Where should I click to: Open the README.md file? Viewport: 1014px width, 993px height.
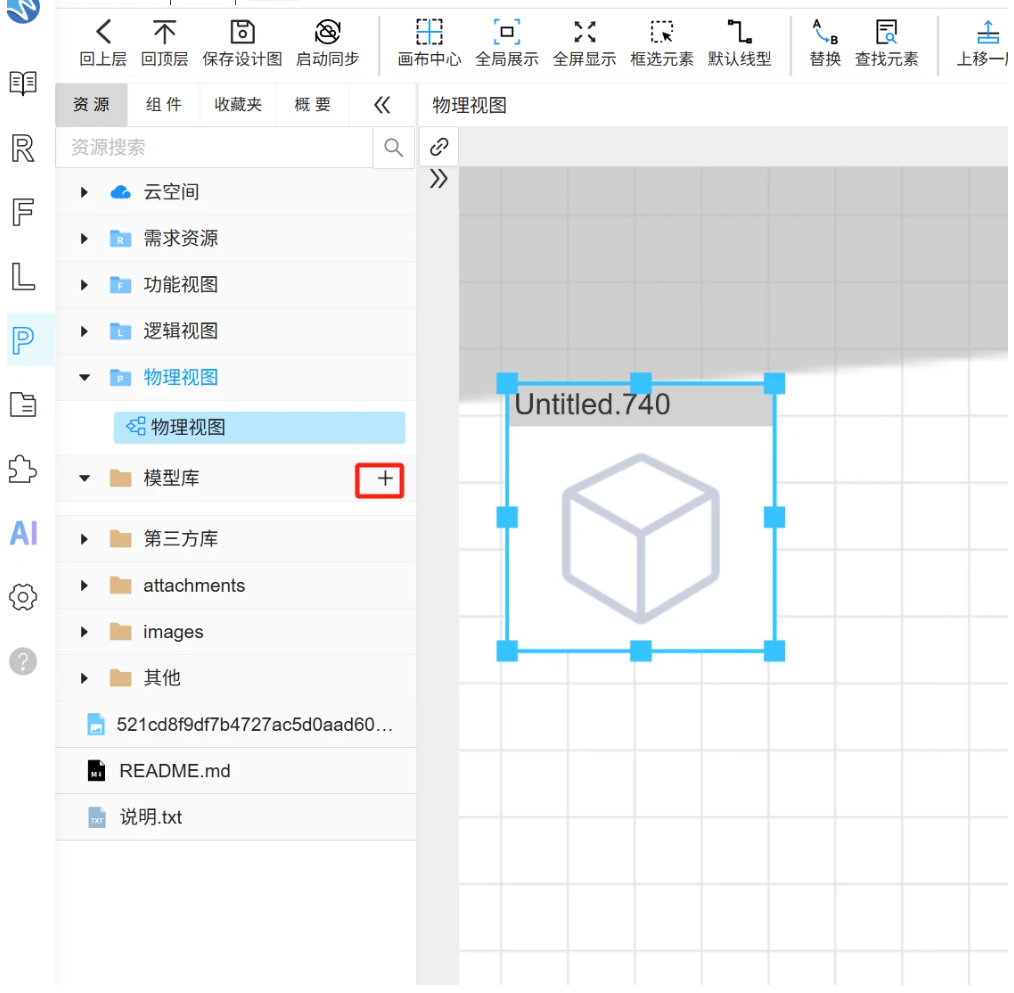click(175, 771)
